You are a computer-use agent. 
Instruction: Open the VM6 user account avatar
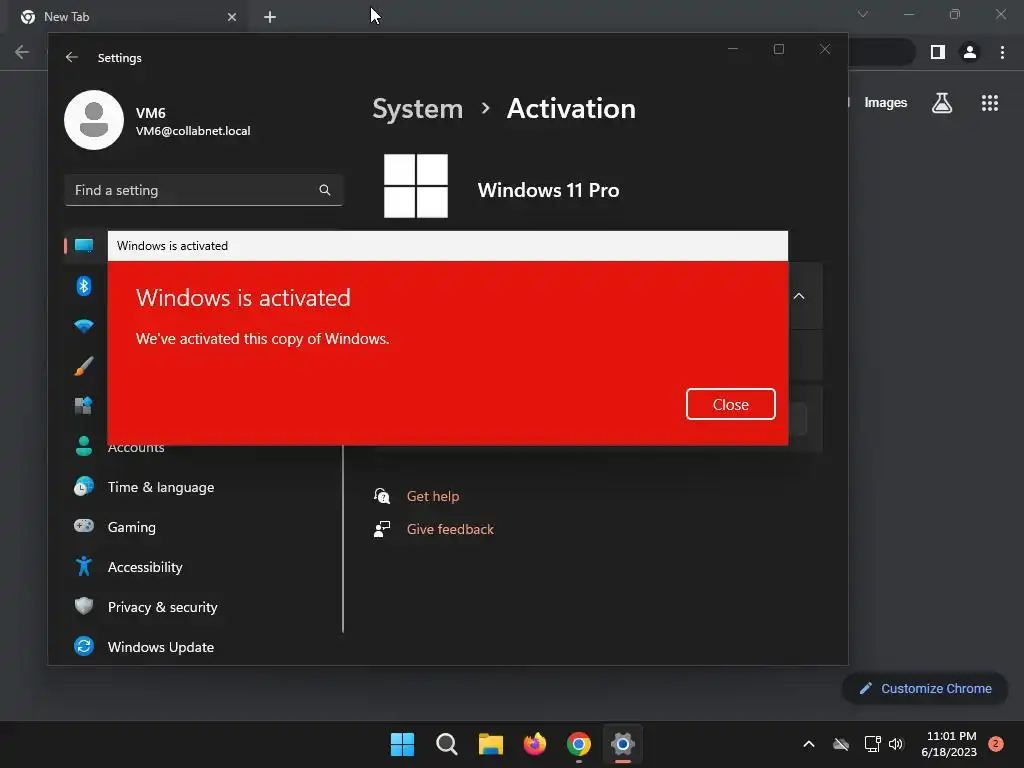pyautogui.click(x=94, y=120)
